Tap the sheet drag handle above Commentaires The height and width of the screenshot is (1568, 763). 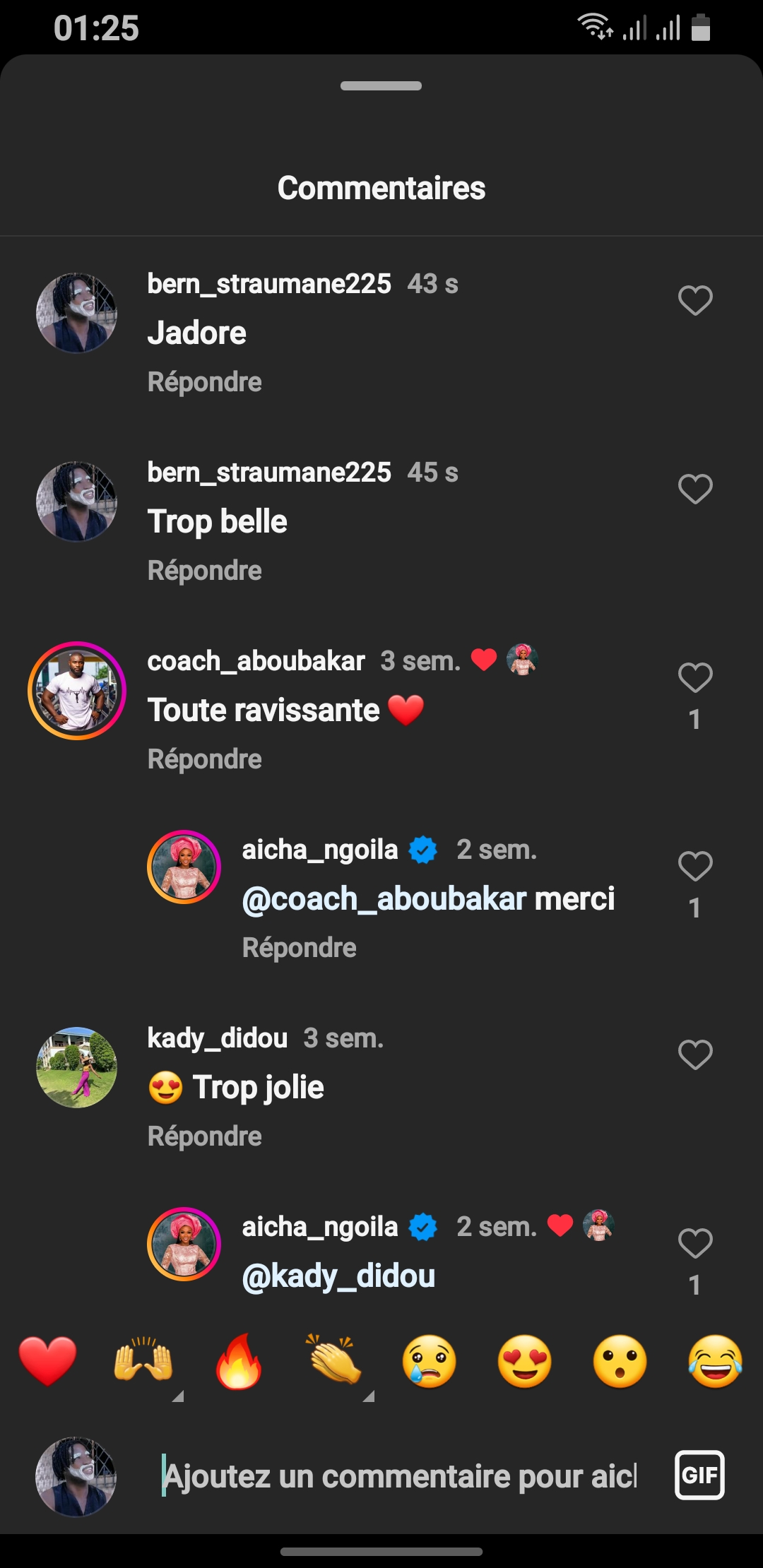381,86
